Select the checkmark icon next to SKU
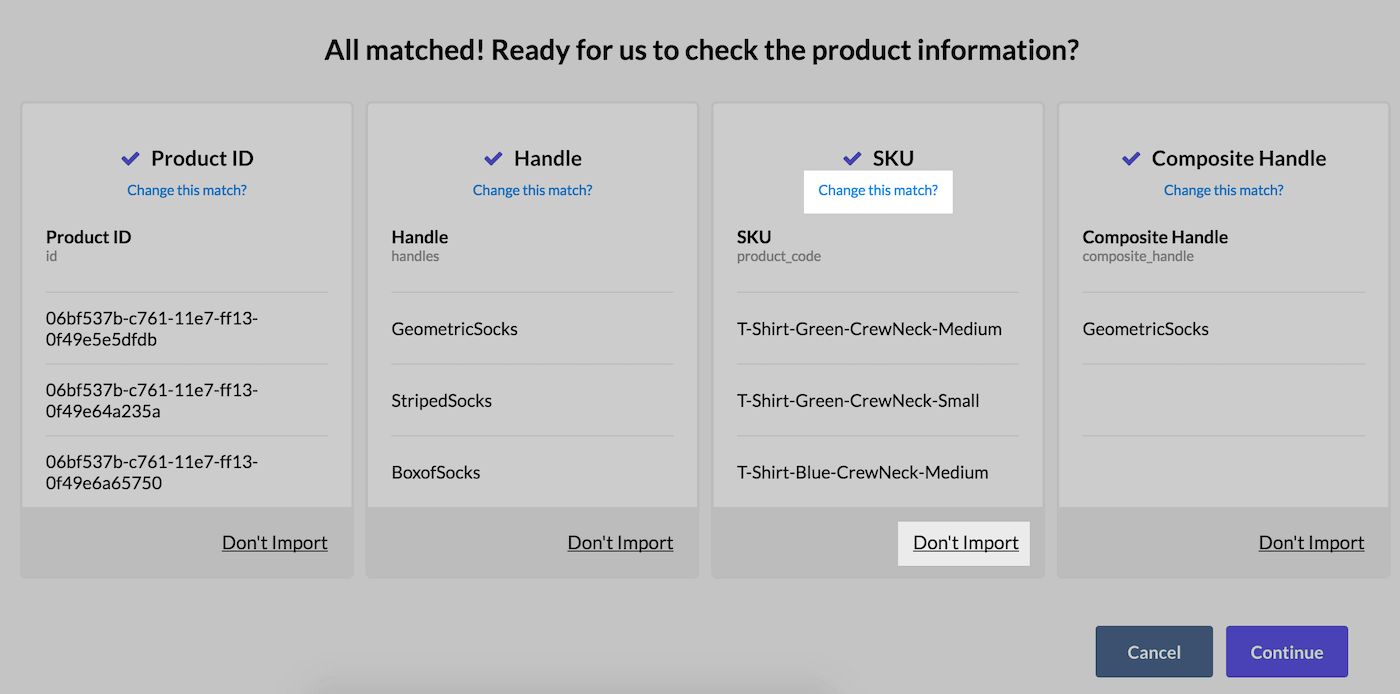 tap(852, 157)
